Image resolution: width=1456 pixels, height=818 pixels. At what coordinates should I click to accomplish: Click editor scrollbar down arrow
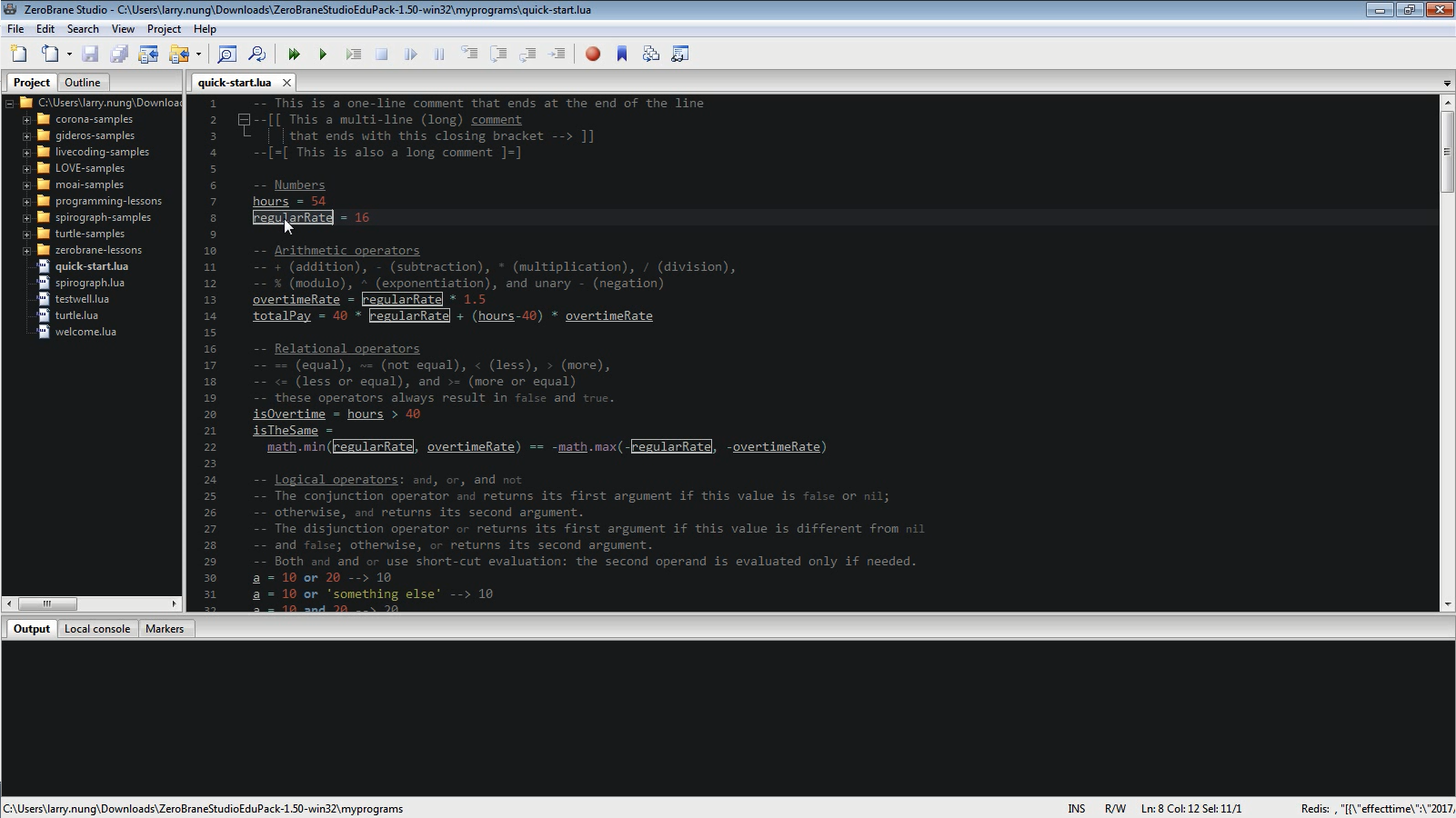pos(1447,604)
